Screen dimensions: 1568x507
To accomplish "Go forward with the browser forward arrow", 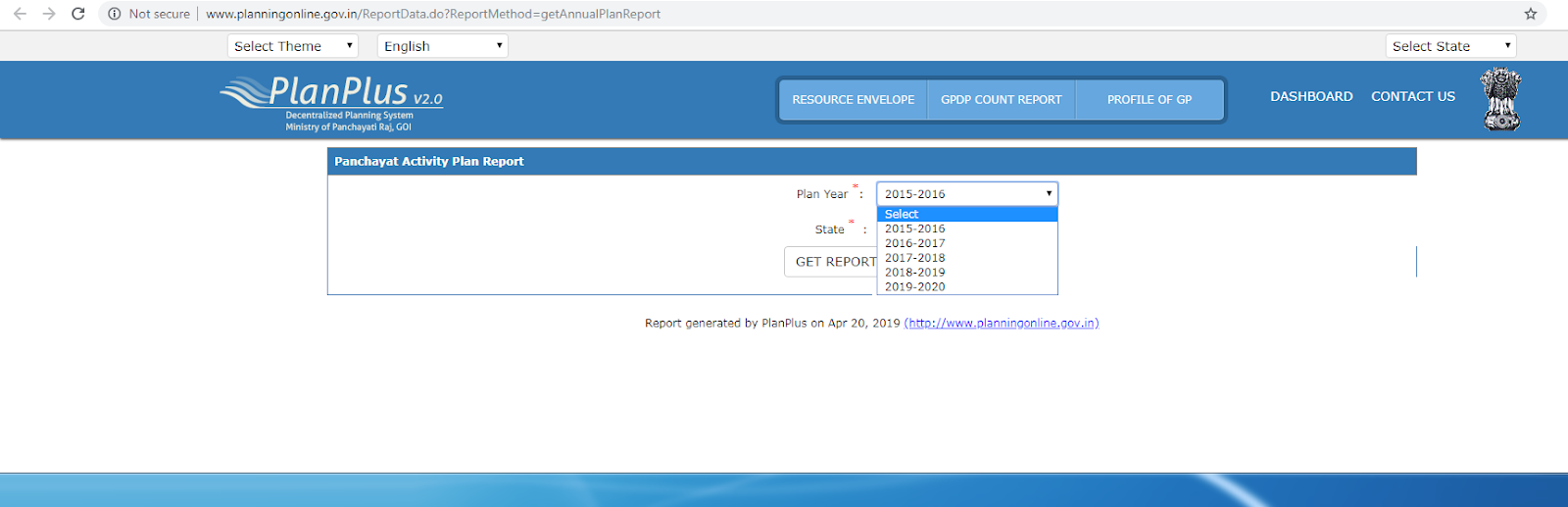I will 49,14.
